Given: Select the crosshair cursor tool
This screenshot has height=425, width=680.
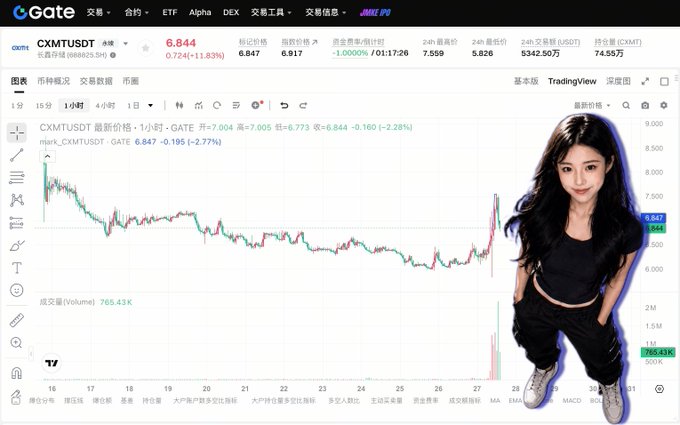Looking at the screenshot, I should 17,133.
